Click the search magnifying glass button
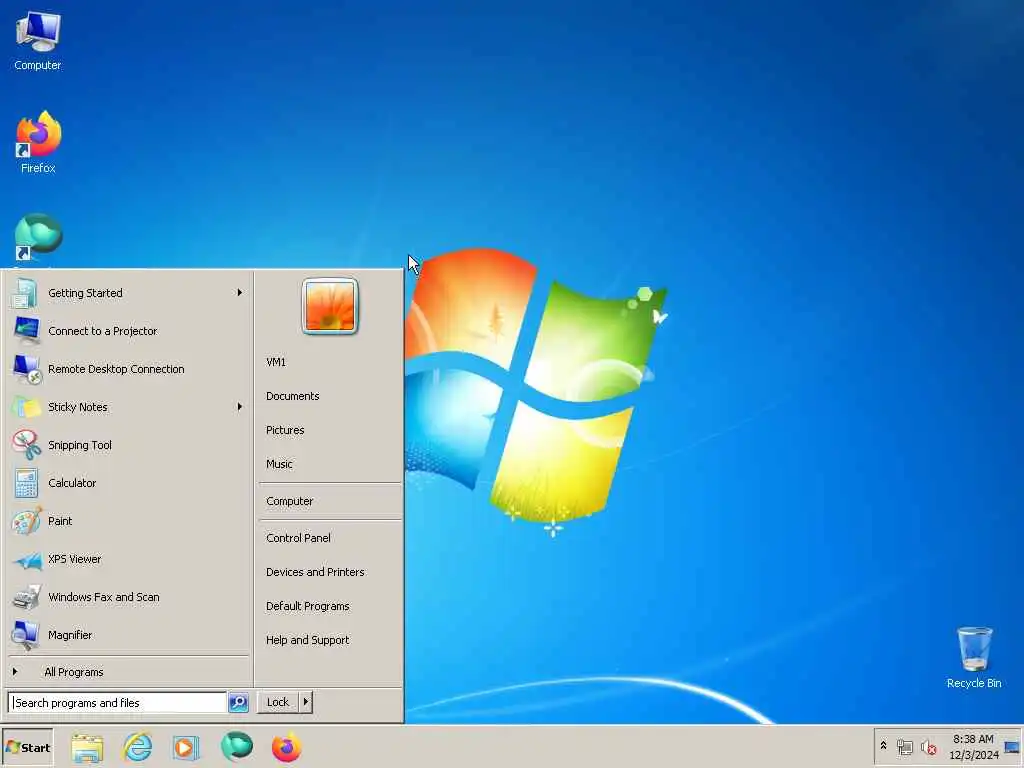The width and height of the screenshot is (1024, 768). pos(238,703)
